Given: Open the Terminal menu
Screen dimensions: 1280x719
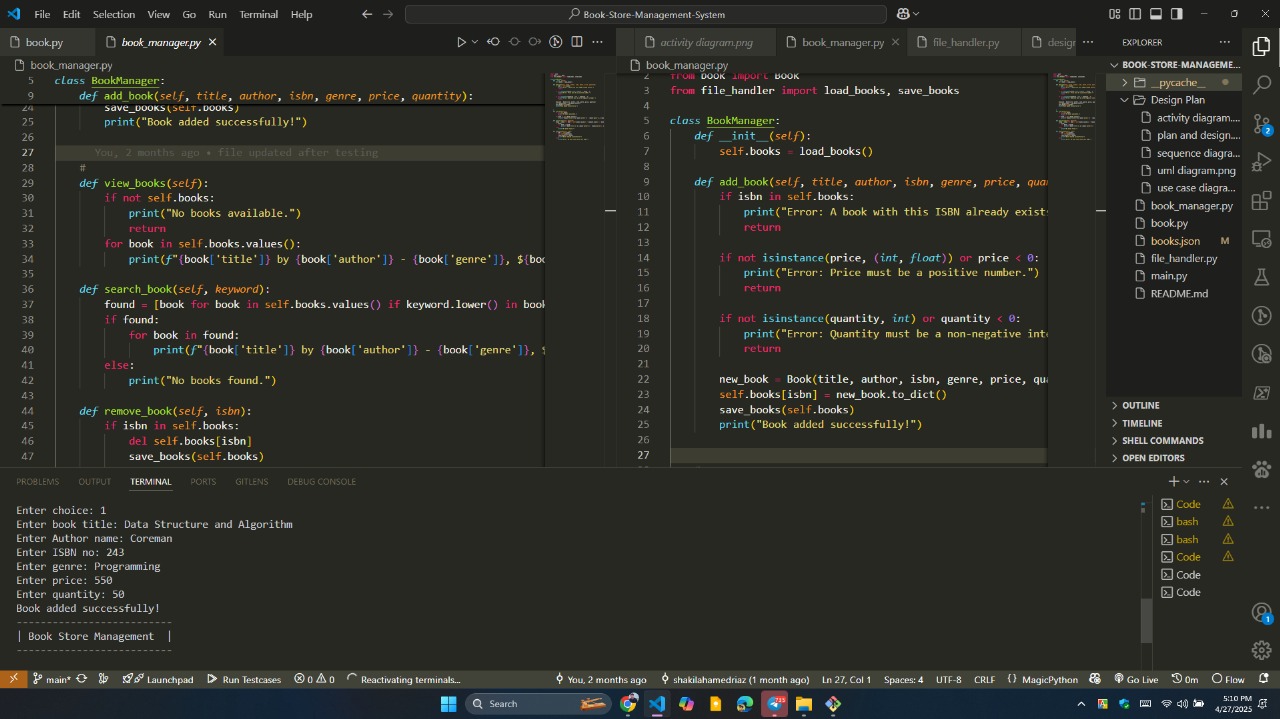Looking at the screenshot, I should [x=258, y=14].
